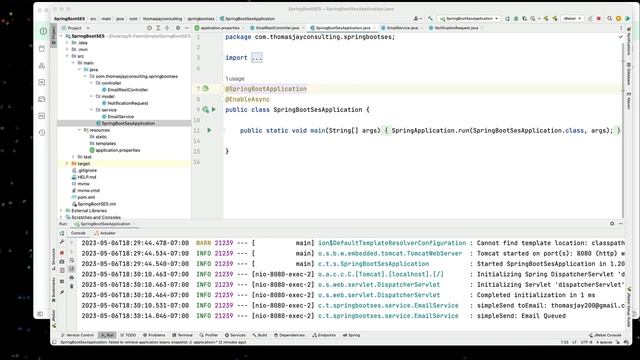Collapse the src folder in the project tree
The height and width of the screenshot is (360, 640).
click(68, 56)
